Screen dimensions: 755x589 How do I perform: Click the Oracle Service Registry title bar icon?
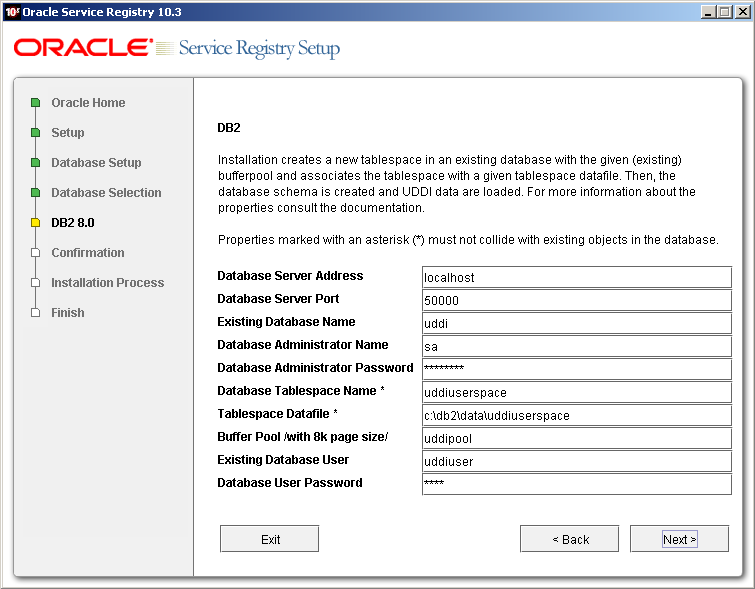click(x=12, y=12)
